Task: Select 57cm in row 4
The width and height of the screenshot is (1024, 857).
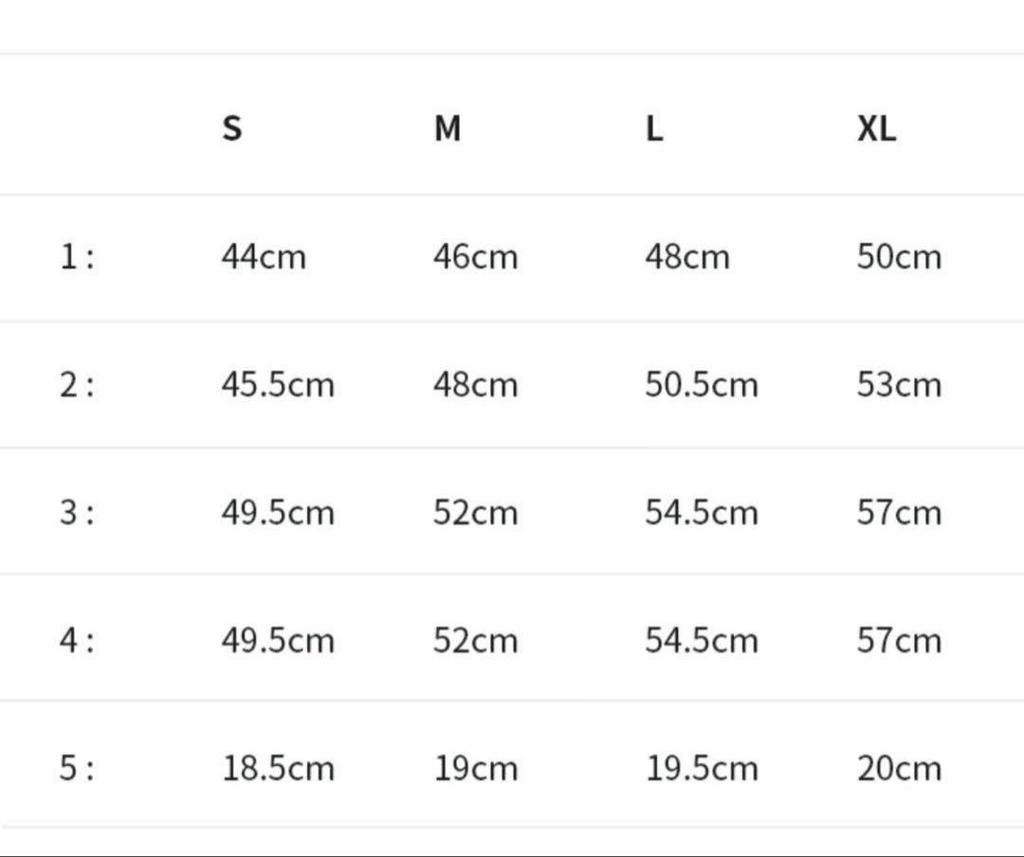Action: [899, 640]
